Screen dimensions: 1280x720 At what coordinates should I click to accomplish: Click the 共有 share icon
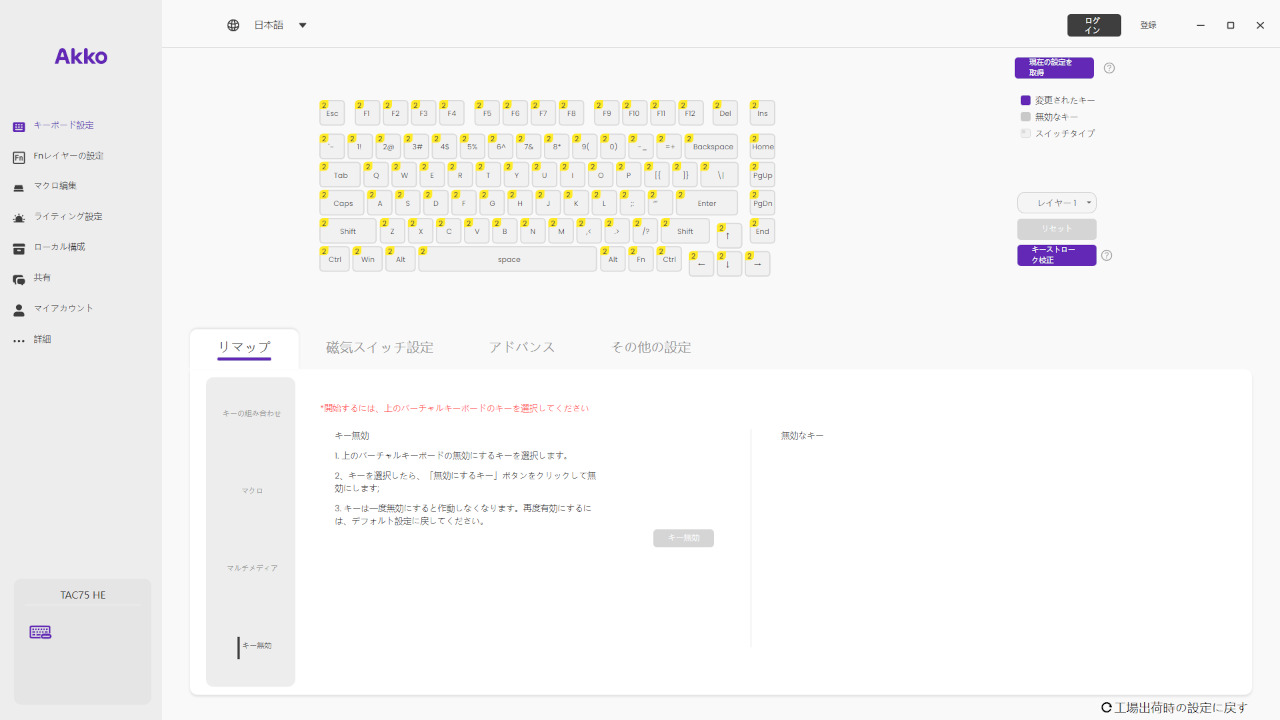[19, 279]
